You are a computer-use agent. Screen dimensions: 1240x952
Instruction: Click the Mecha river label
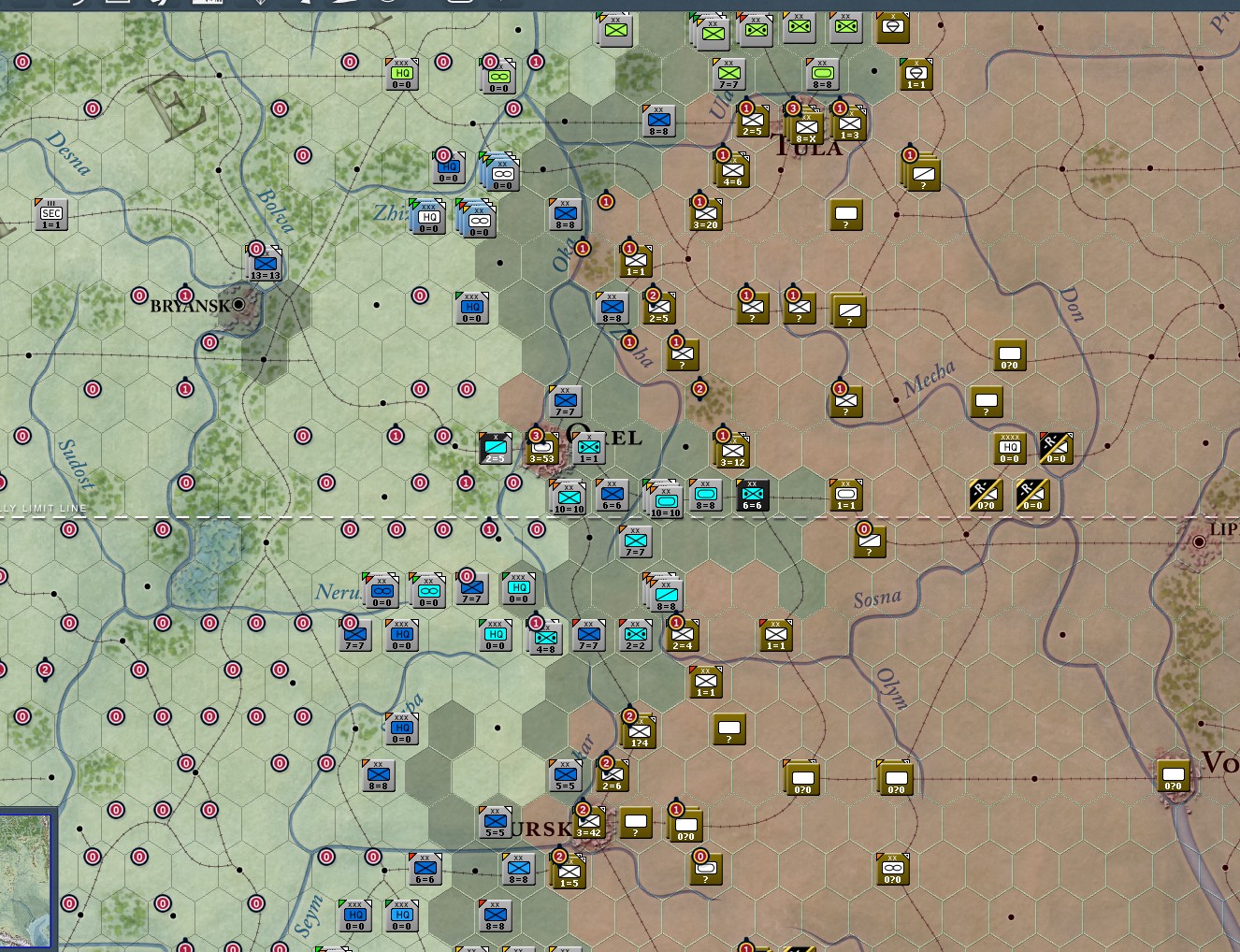click(x=930, y=378)
